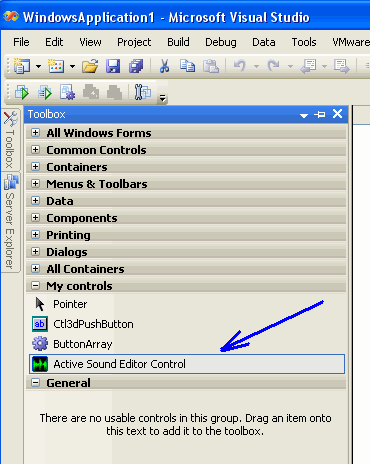370x464 pixels.
Task: Collapse the General toolbox group
Action: 35,383
